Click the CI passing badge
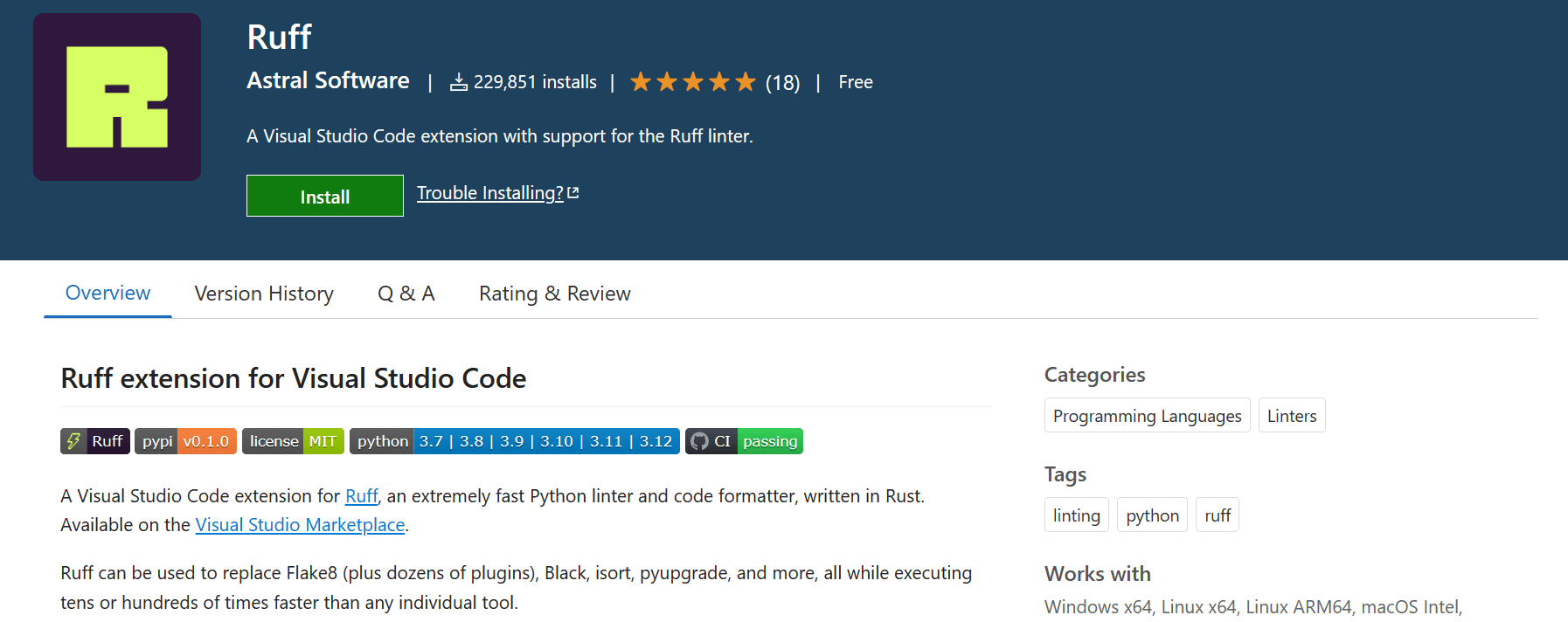This screenshot has height=622, width=1568. click(x=744, y=441)
